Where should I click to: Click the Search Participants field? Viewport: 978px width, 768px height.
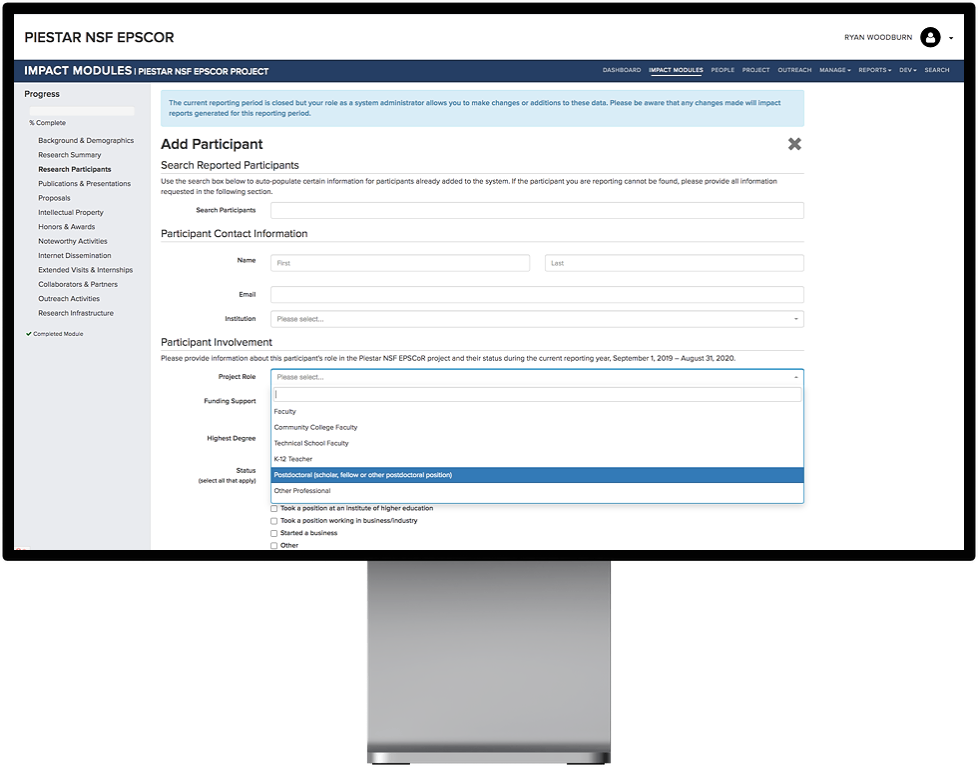[537, 210]
